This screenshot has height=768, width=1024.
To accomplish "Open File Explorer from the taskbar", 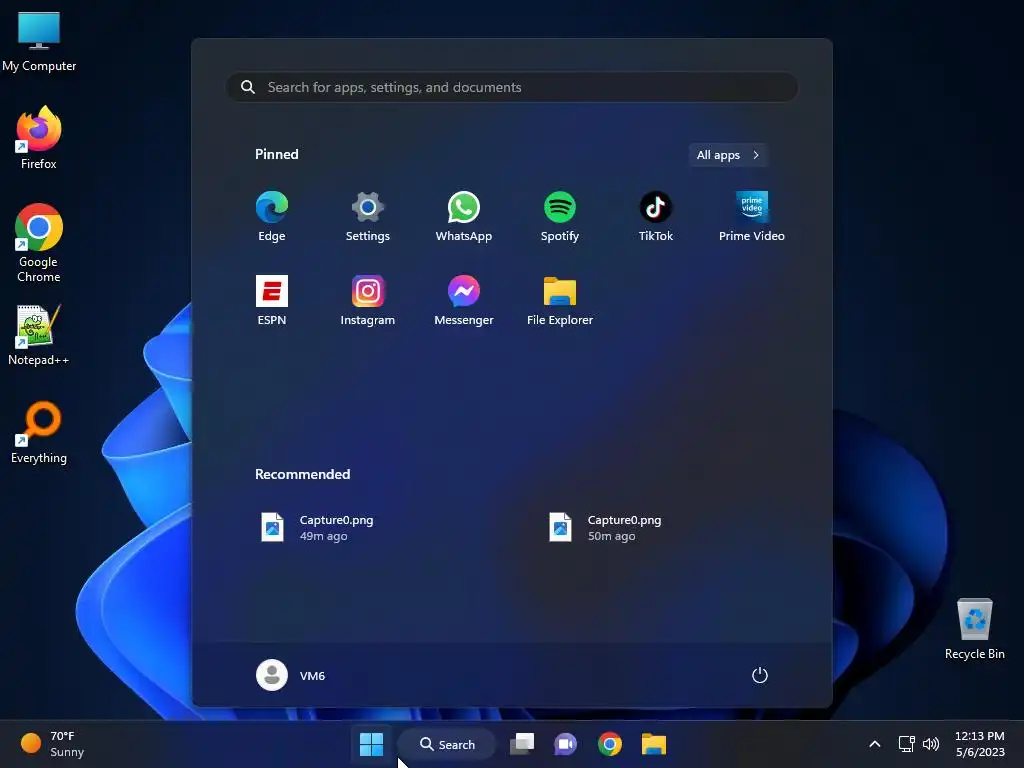I will click(x=654, y=744).
